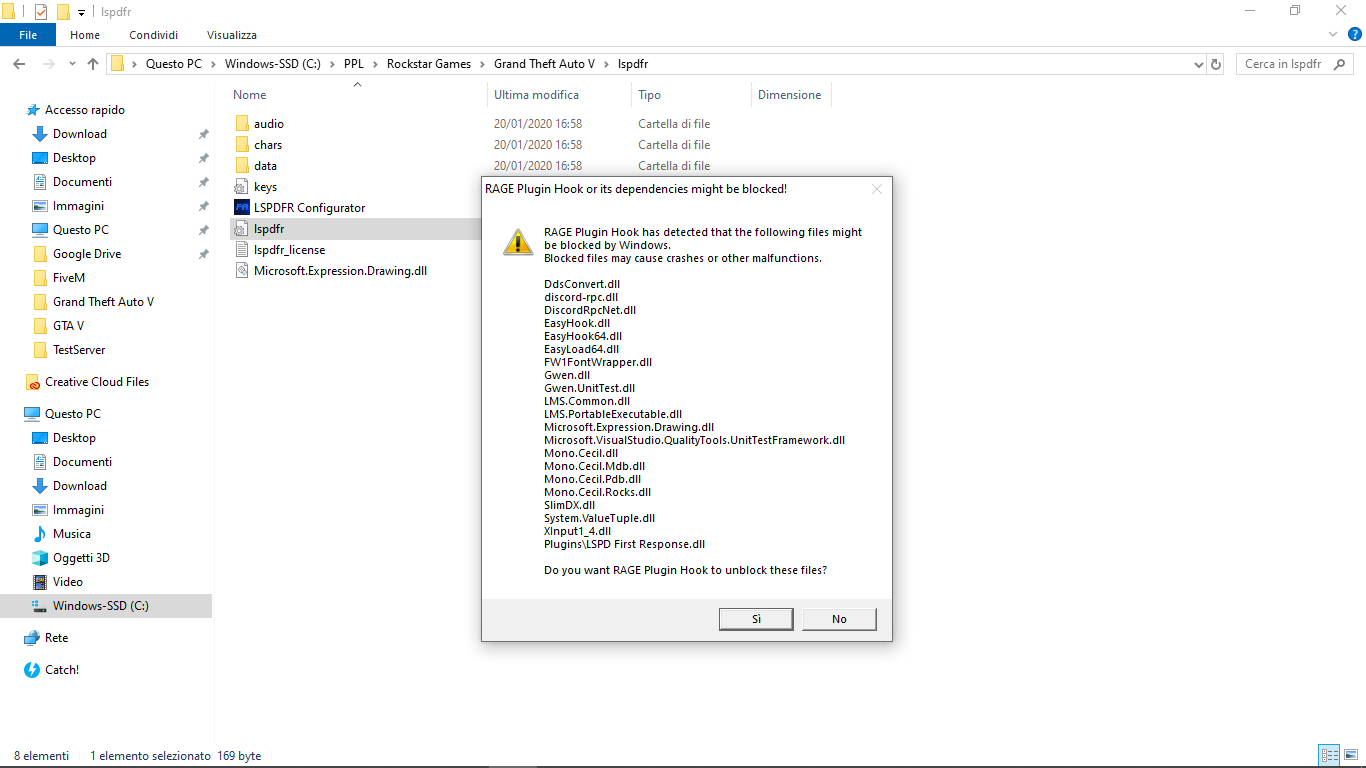Open Musica under Questo PC

[72, 534]
